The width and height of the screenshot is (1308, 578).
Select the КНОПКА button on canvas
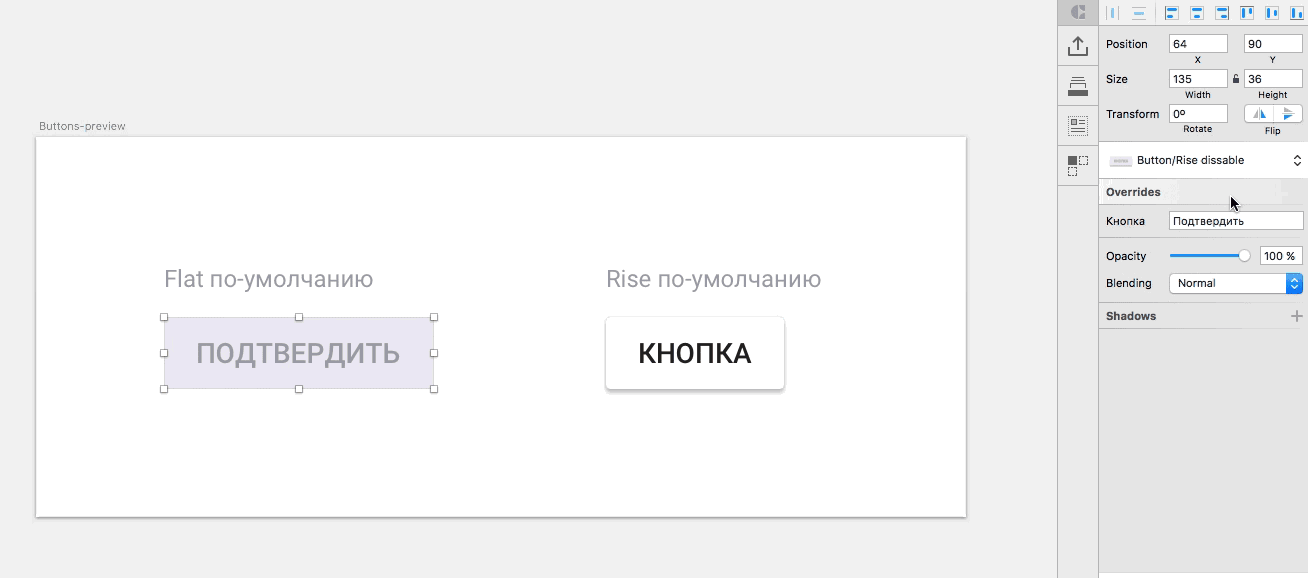(x=695, y=353)
